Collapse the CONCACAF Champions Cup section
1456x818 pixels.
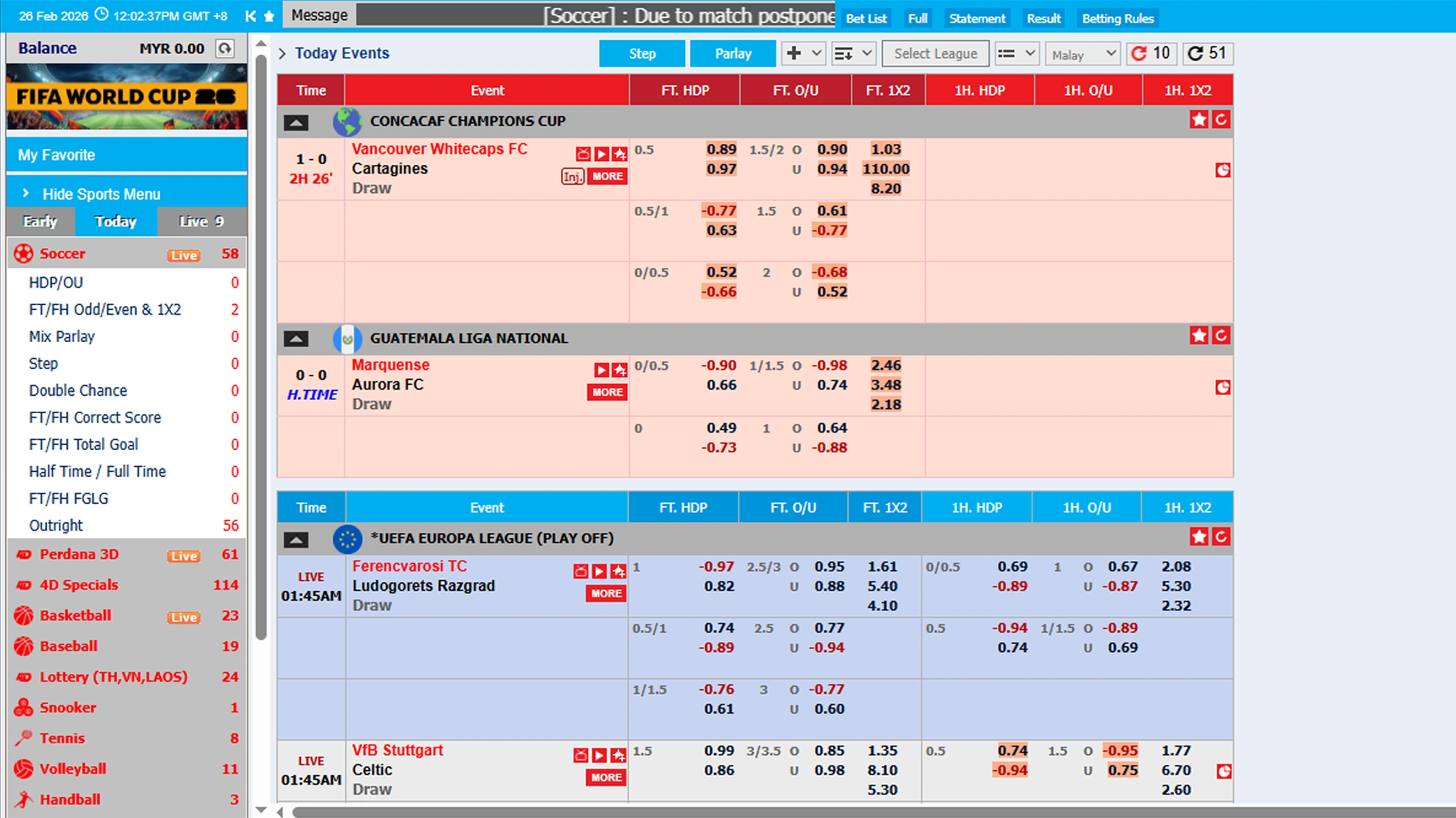[296, 122]
